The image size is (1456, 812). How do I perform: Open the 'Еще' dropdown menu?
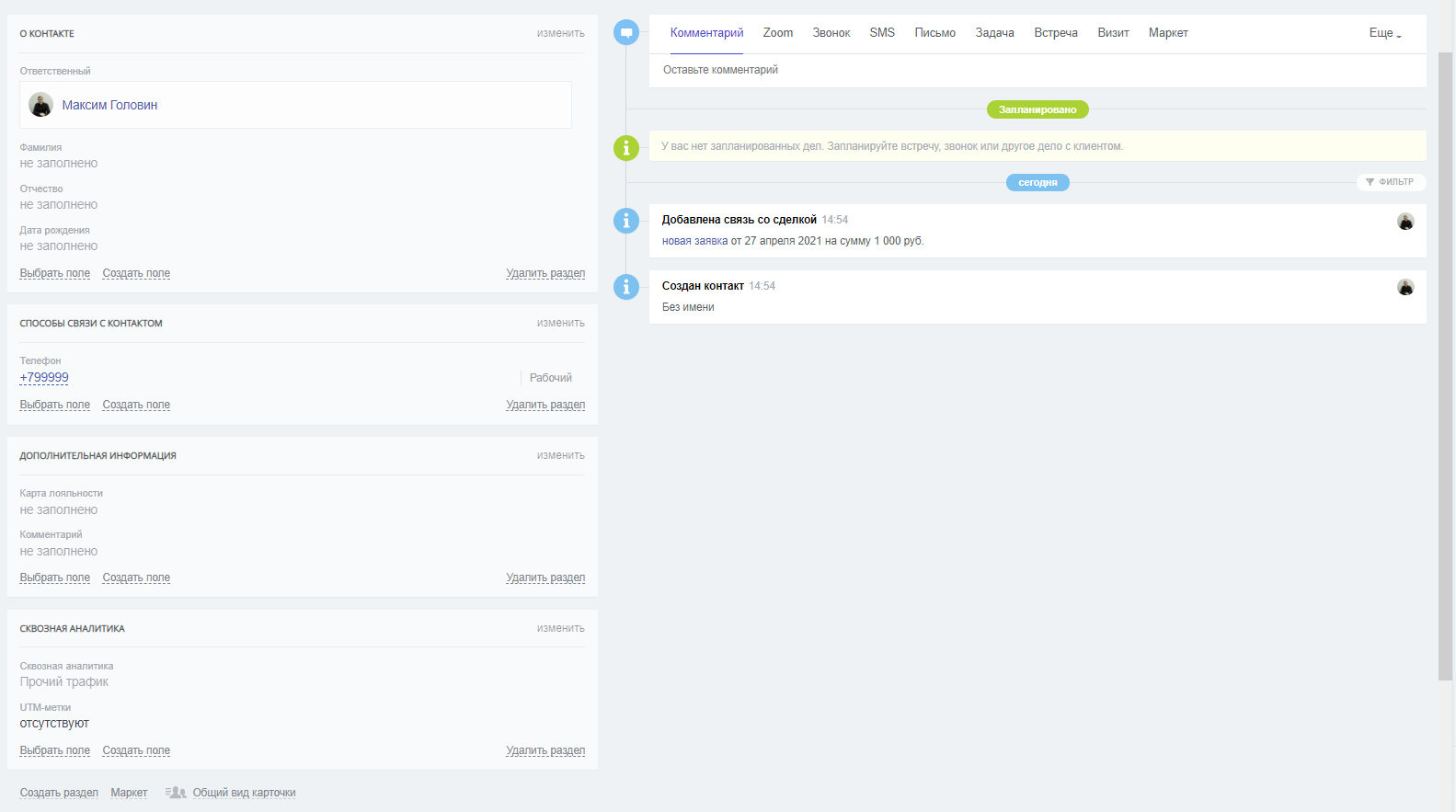pyautogui.click(x=1385, y=33)
